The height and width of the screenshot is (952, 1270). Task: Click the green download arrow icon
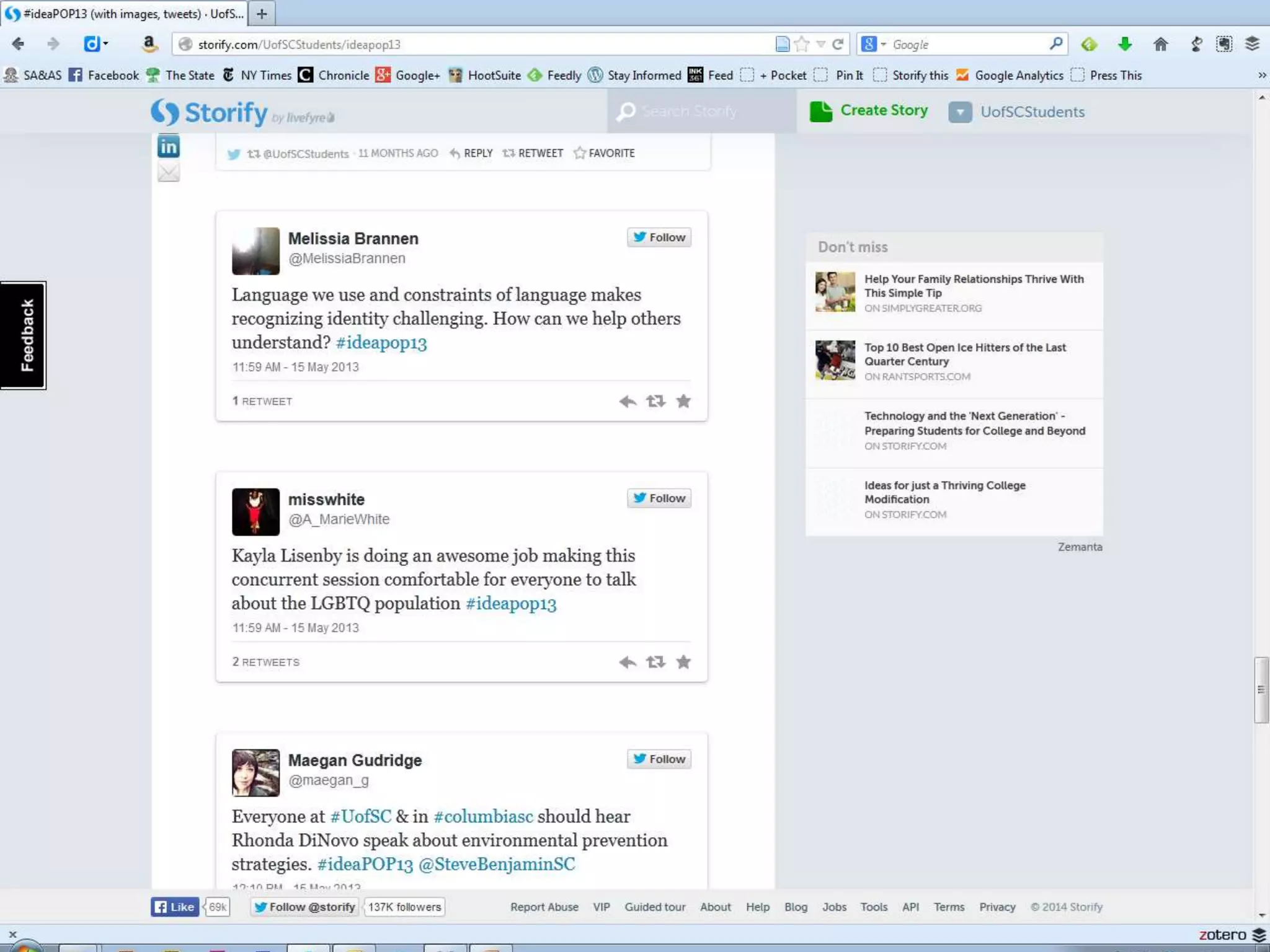tap(1125, 44)
